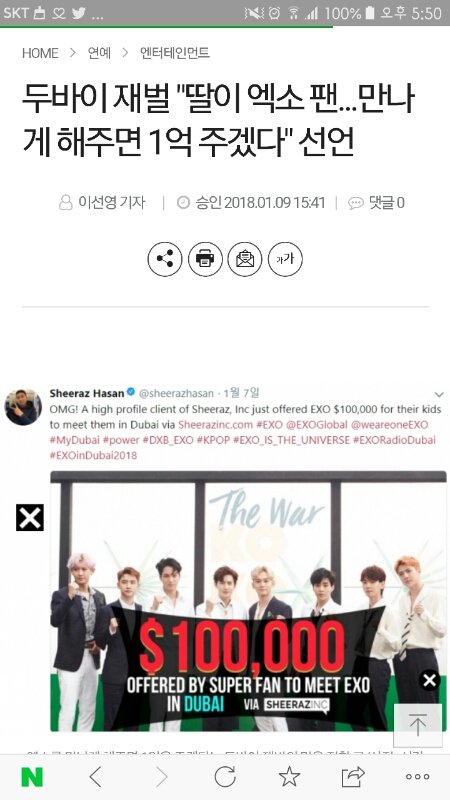This screenshot has height=800, width=450.
Task: Dismiss round X button on image
Action: tap(430, 680)
